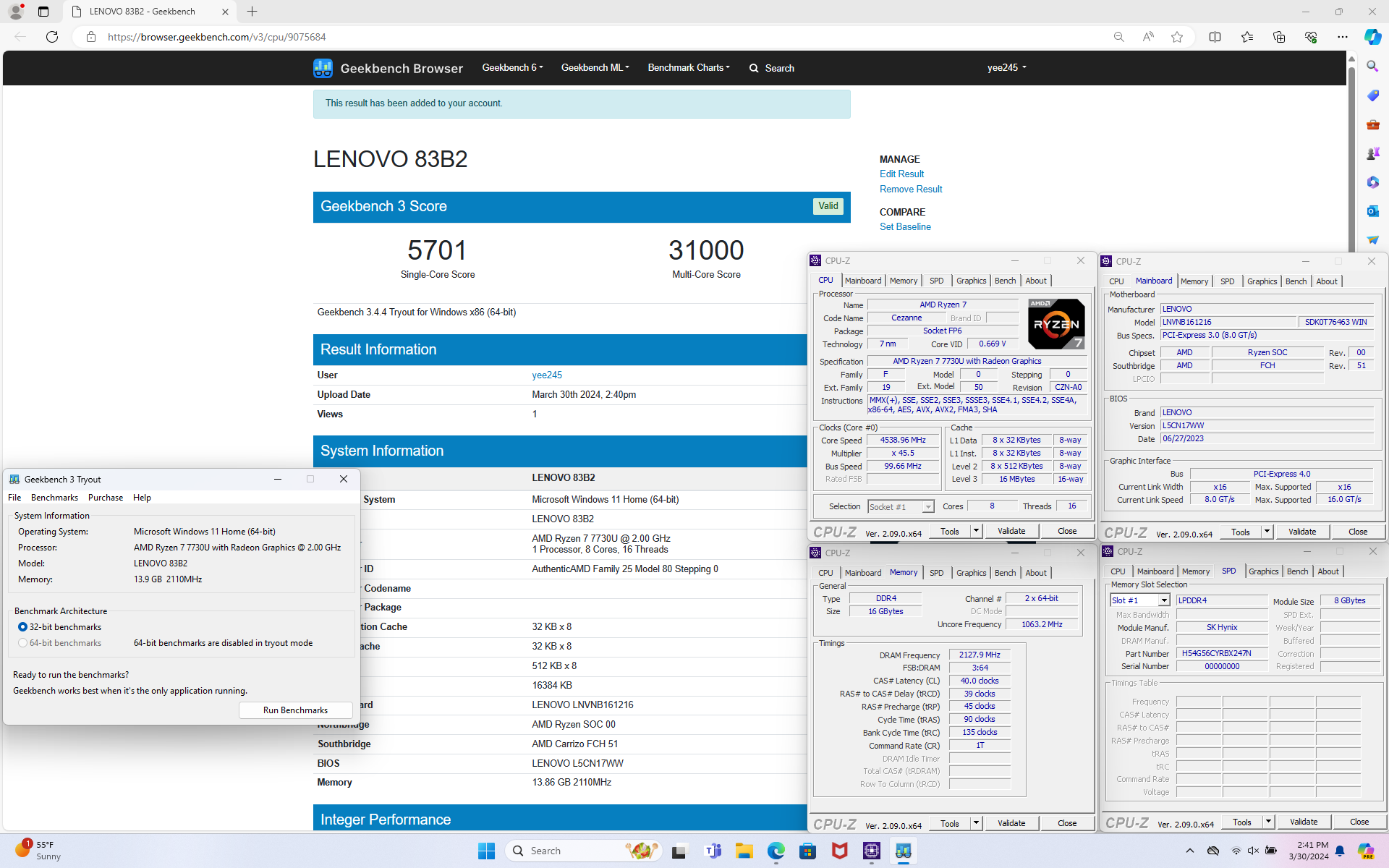The height and width of the screenshot is (868, 1389).
Task: Open Edge sidebar search icon
Action: [1372, 67]
